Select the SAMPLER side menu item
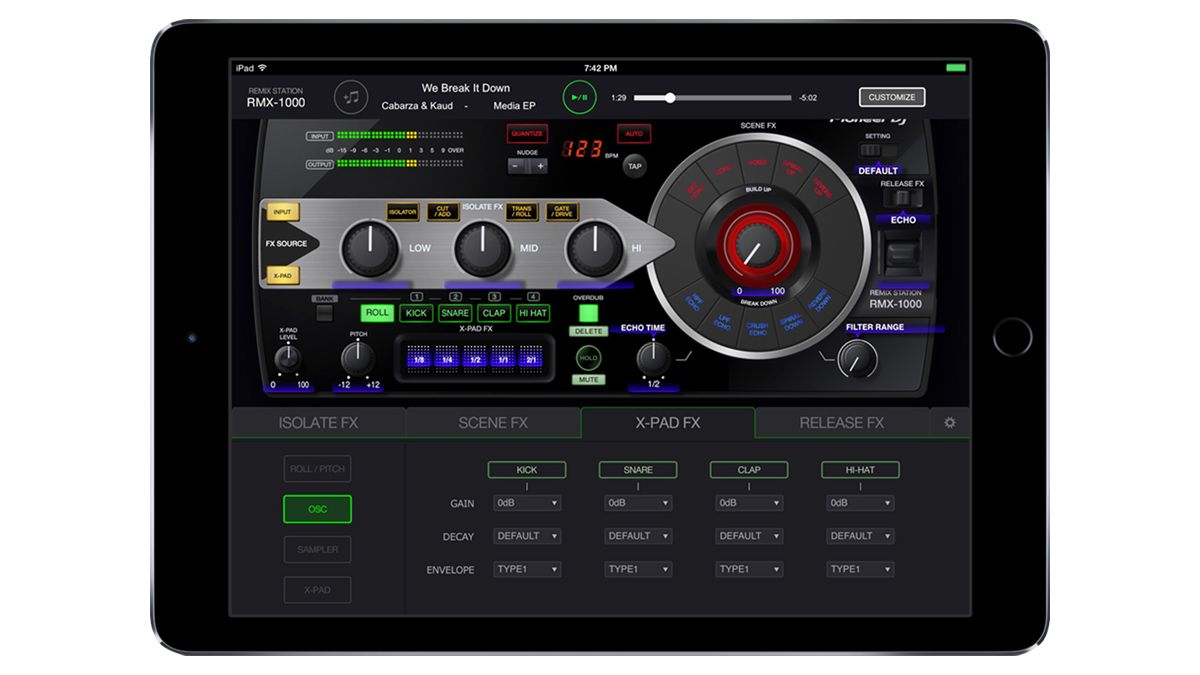Image resolution: width=1200 pixels, height=675 pixels. click(317, 549)
